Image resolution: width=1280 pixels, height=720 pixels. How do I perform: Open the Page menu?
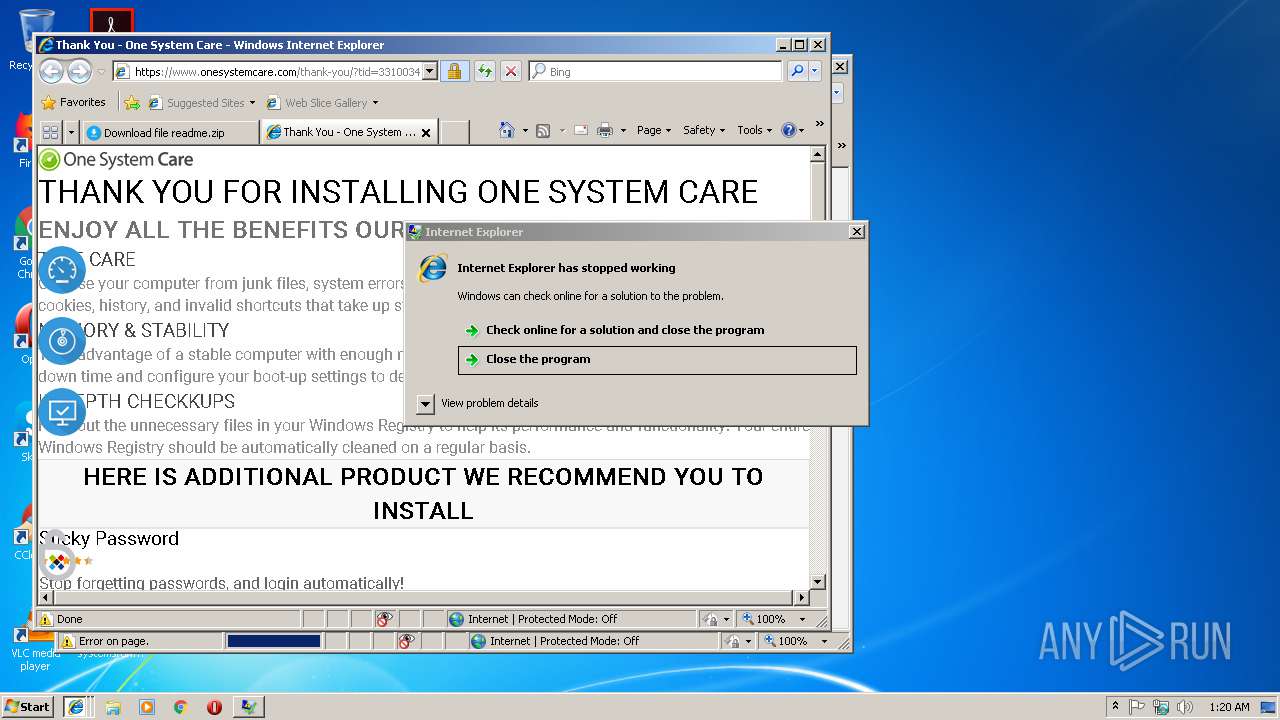click(x=654, y=130)
